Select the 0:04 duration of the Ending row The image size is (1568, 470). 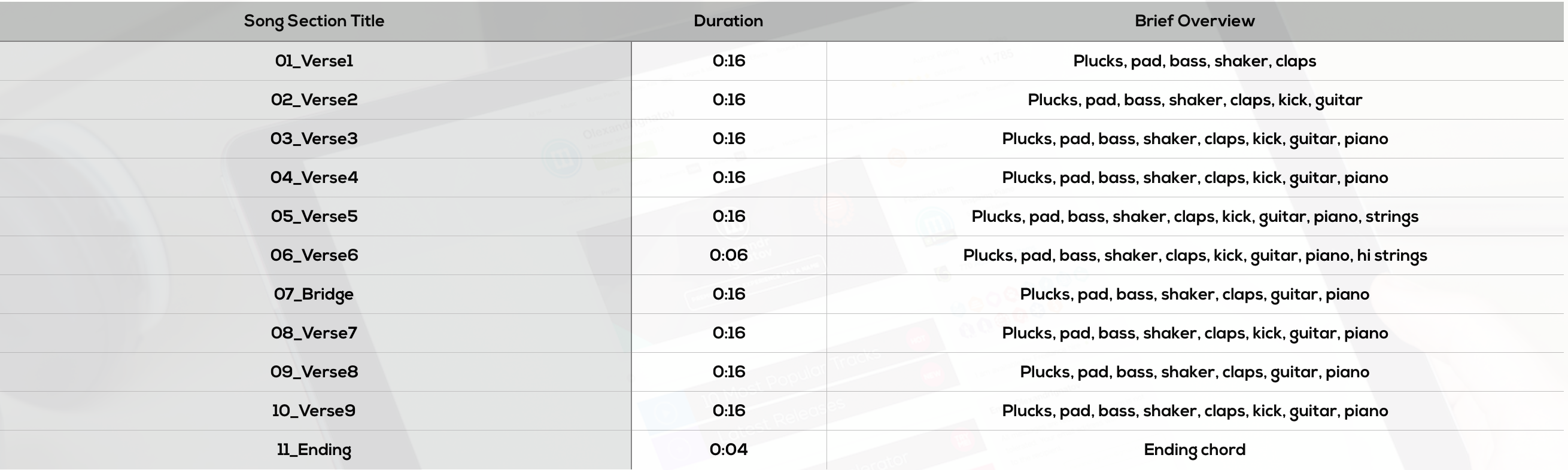728,450
